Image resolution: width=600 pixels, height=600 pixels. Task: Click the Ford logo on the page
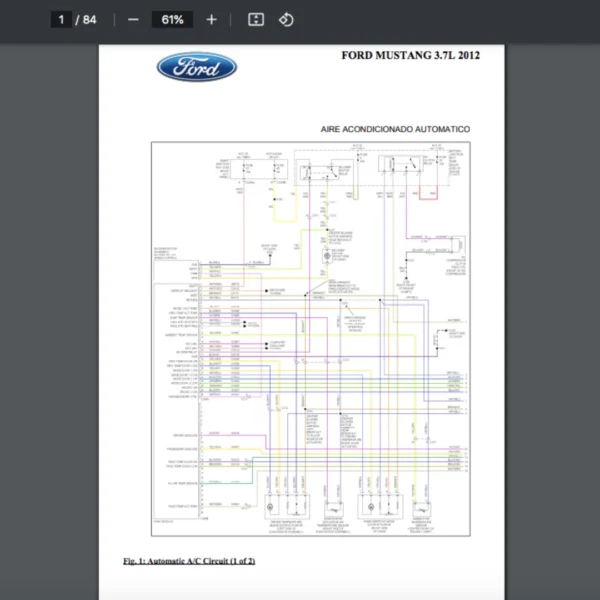197,67
